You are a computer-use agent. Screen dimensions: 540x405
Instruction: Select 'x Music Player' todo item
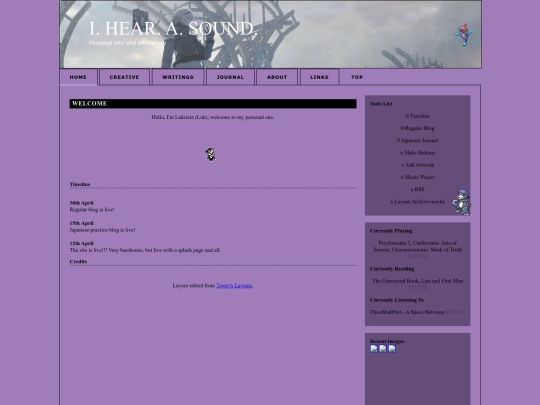(417, 177)
